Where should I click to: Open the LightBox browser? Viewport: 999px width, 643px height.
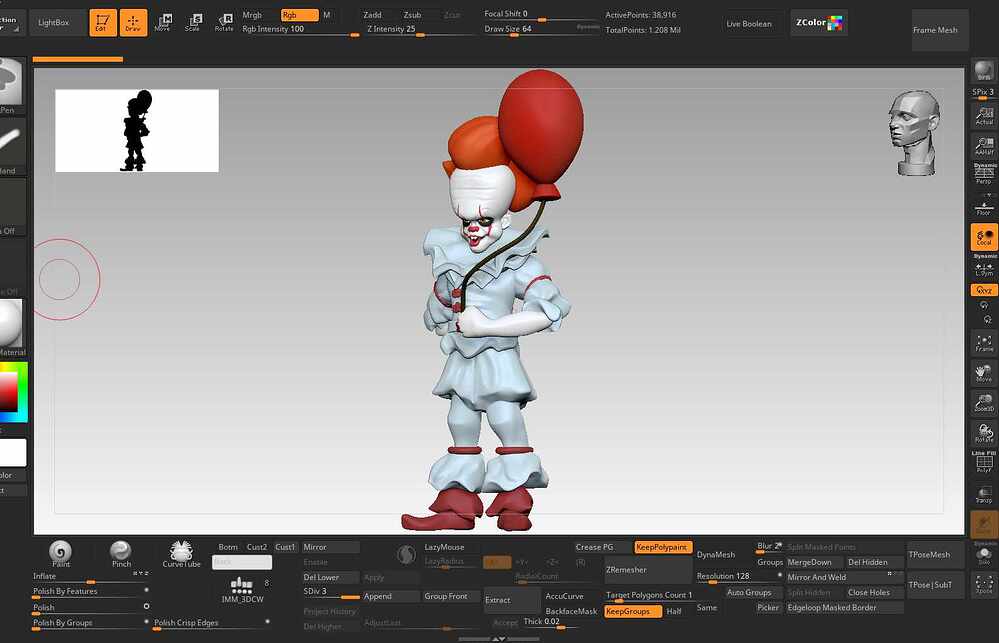pyautogui.click(x=54, y=22)
